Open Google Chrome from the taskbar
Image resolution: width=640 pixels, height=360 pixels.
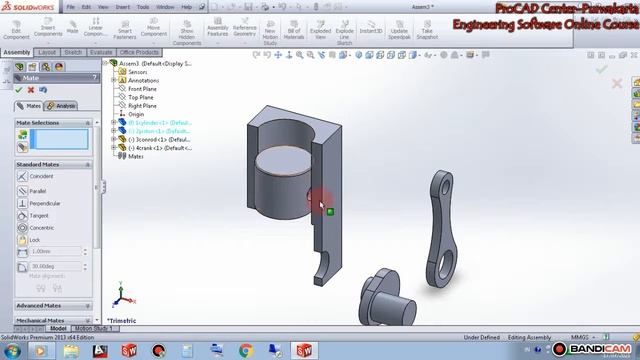point(246,351)
